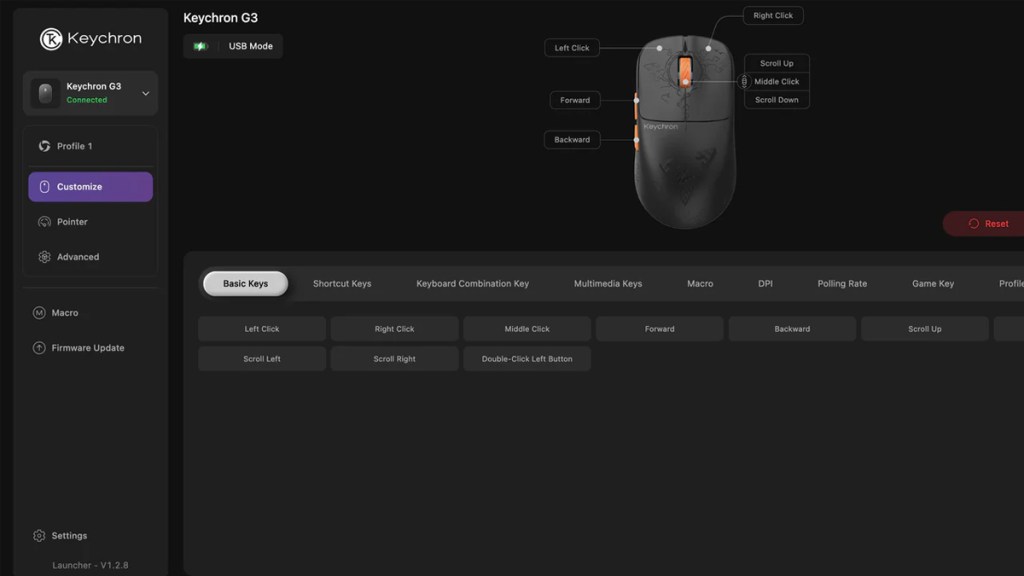Choose the Middle Click key option in the grid
Viewport: 1024px width, 576px height.
tap(527, 329)
